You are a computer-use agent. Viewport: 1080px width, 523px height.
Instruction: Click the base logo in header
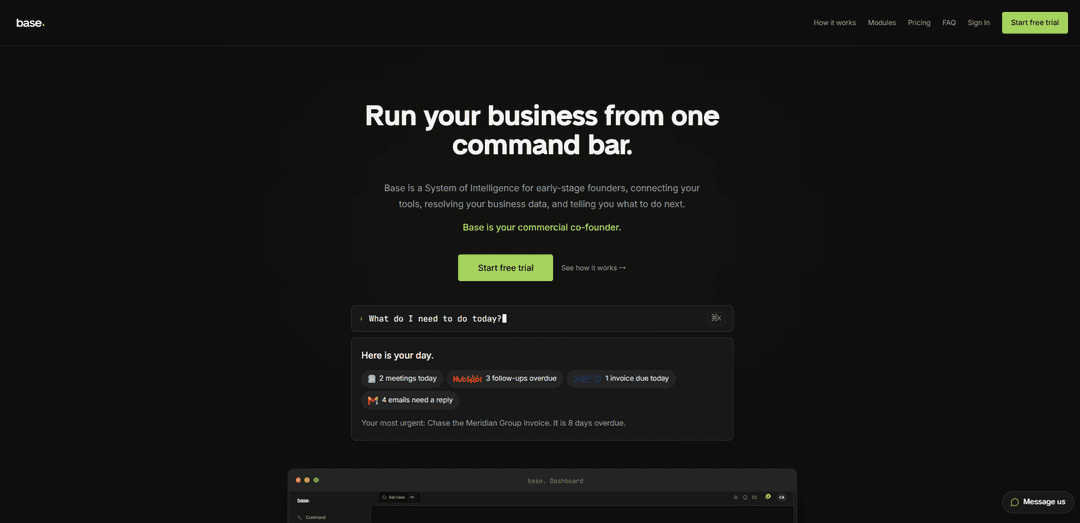tap(30, 23)
